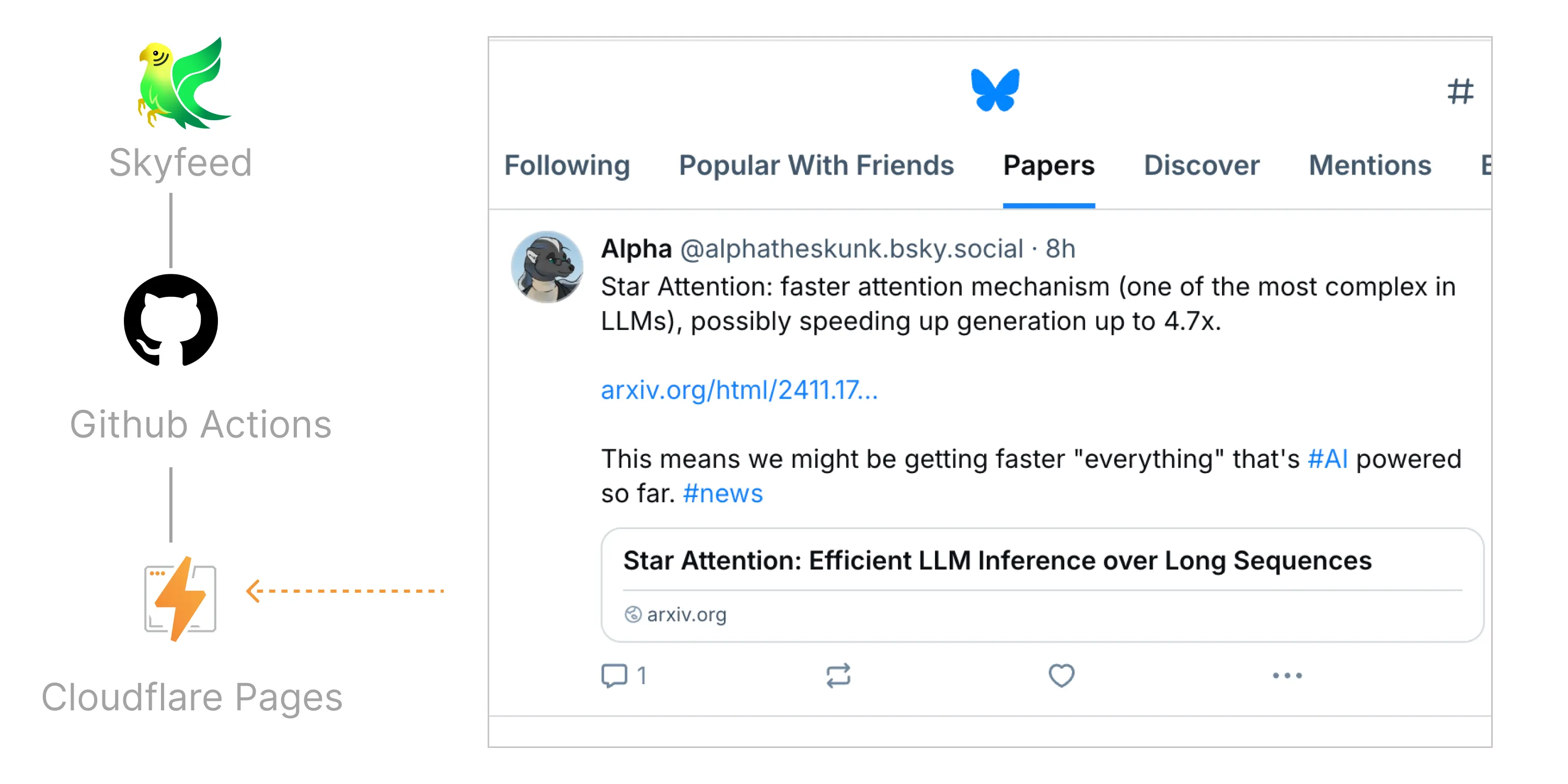
Task: Click the #news hashtag
Action: coord(722,493)
